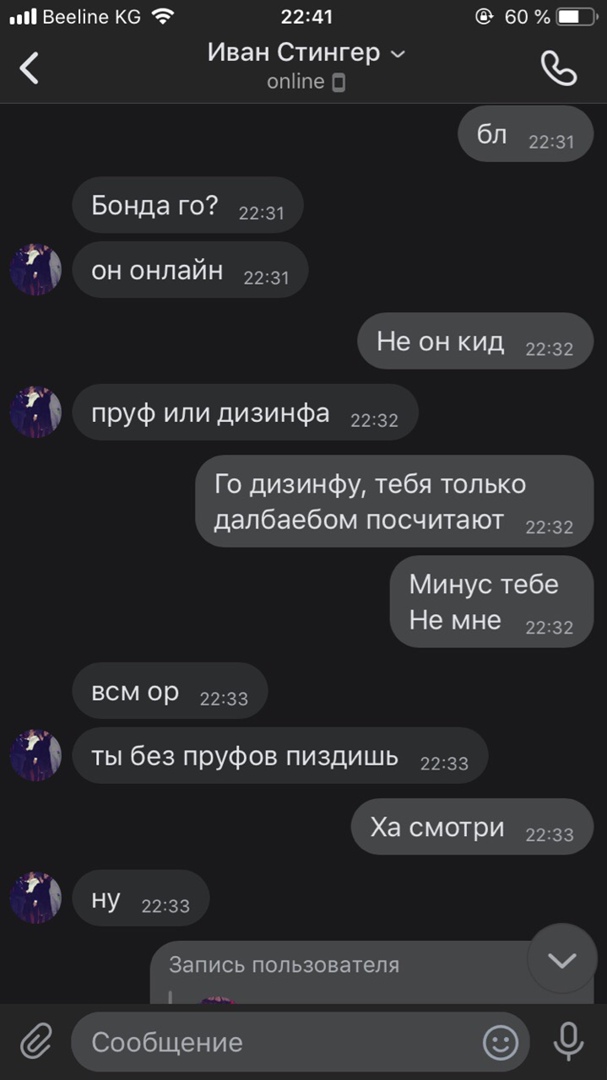
Task: Tap 'Го дизинфу, тебя только' message bubble
Action: (395, 501)
